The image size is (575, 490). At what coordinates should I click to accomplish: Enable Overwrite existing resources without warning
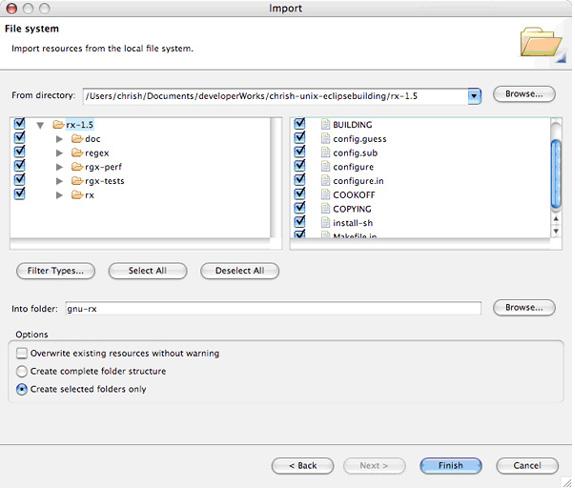click(x=22, y=354)
